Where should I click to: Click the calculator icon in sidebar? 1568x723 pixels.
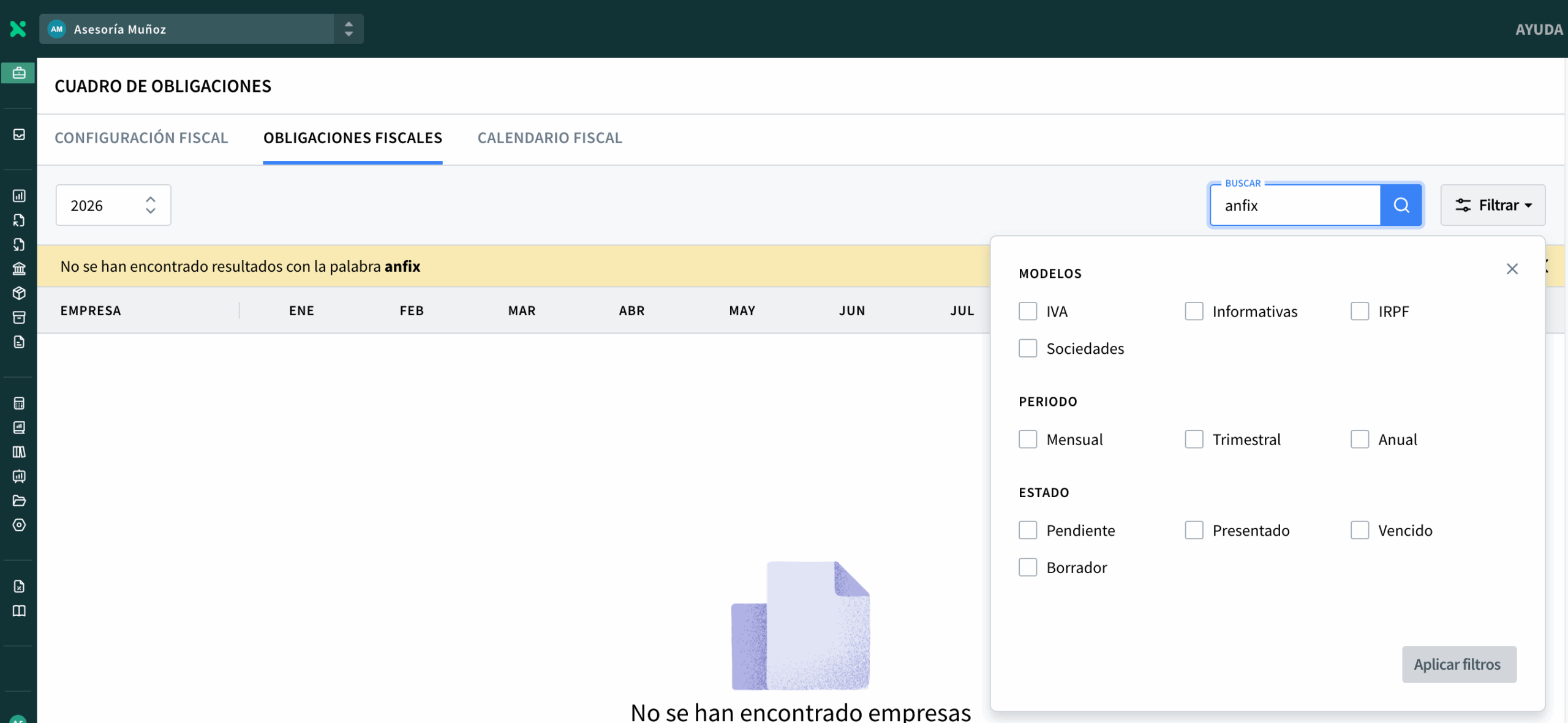(19, 403)
